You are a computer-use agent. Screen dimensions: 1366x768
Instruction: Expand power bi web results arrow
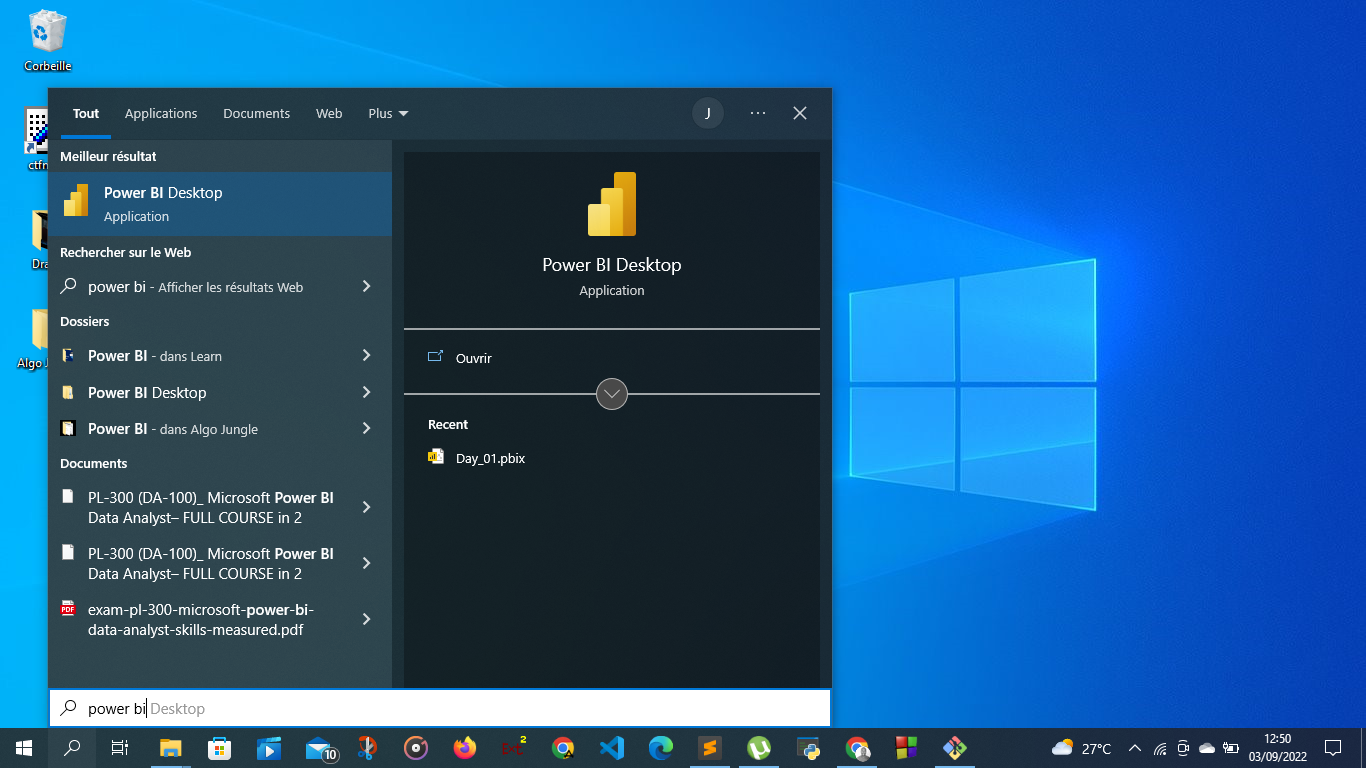click(366, 286)
